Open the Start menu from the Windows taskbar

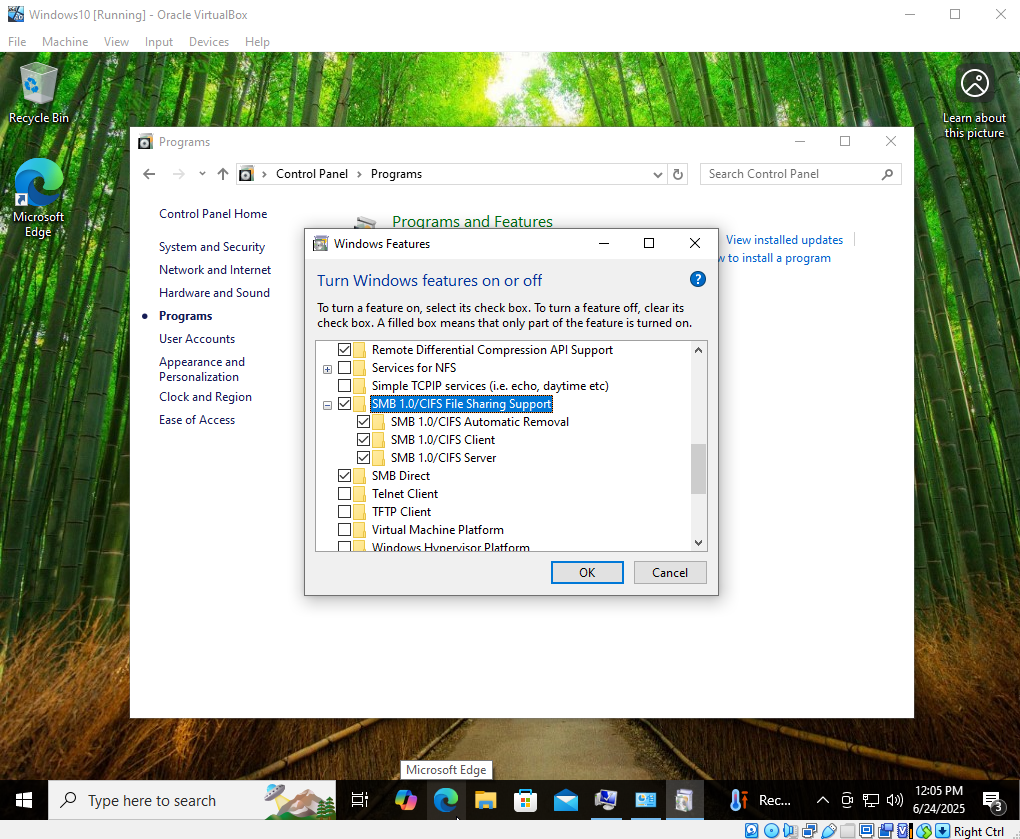pyautogui.click(x=23, y=800)
